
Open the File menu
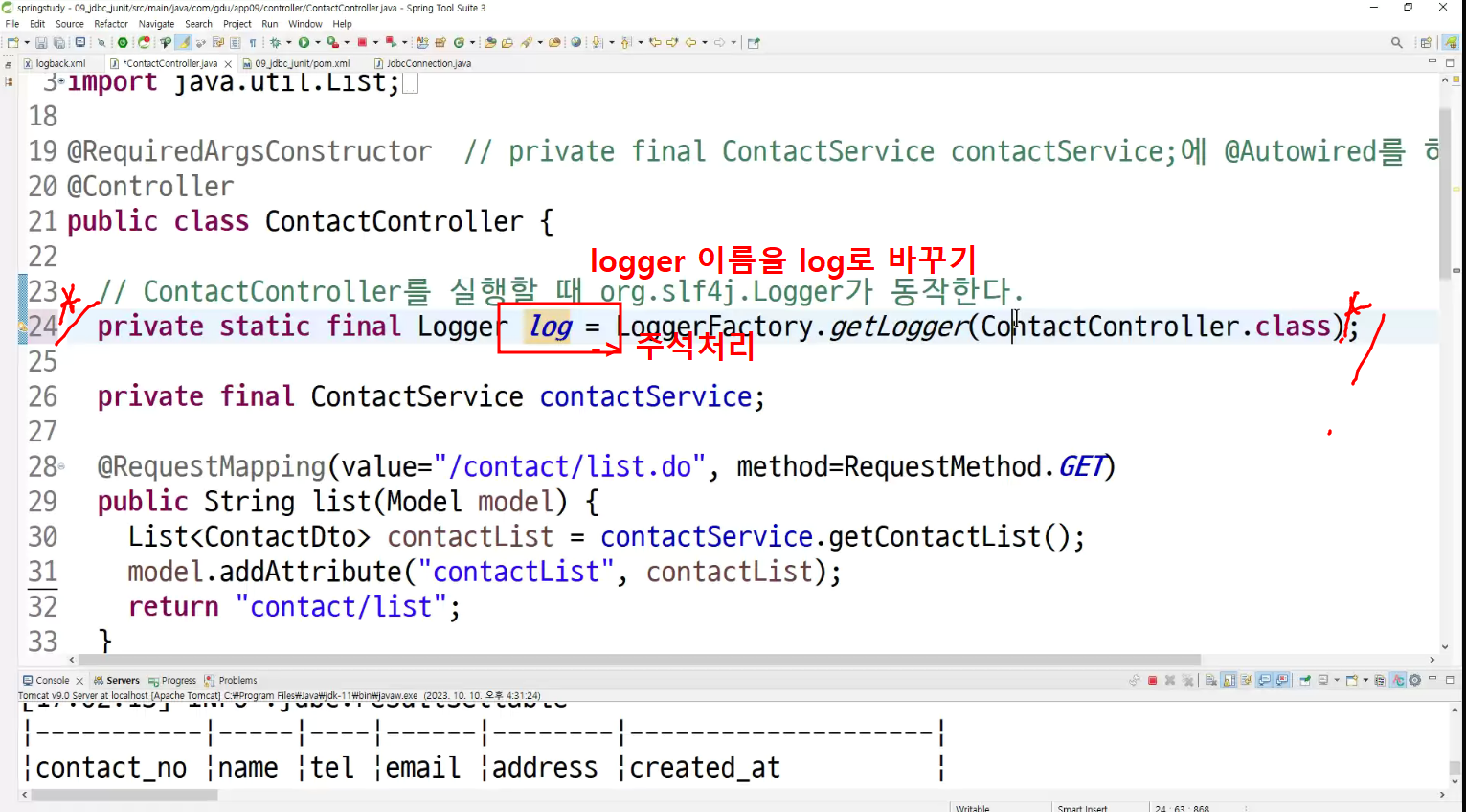click(12, 24)
